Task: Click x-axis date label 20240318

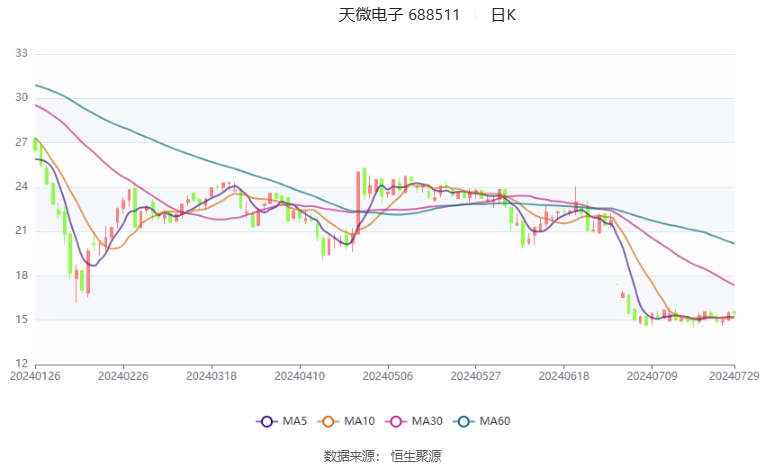Action: pos(212,376)
